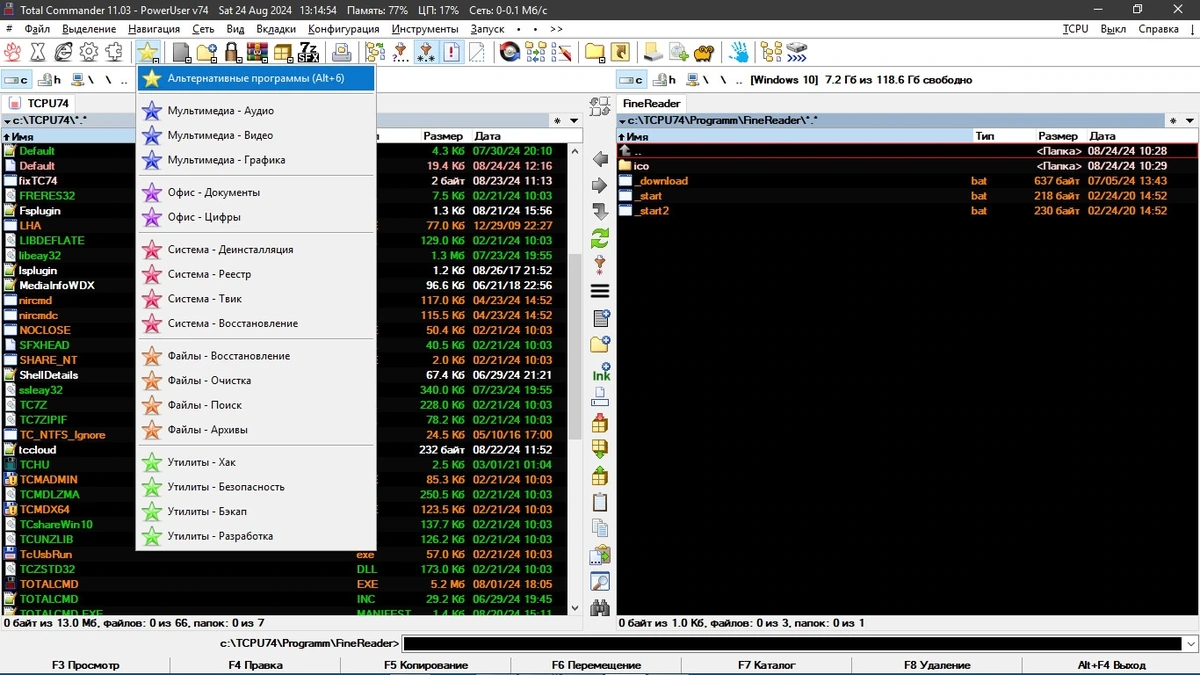Open dropdown on yellow folder toolbar icon

(601, 60)
